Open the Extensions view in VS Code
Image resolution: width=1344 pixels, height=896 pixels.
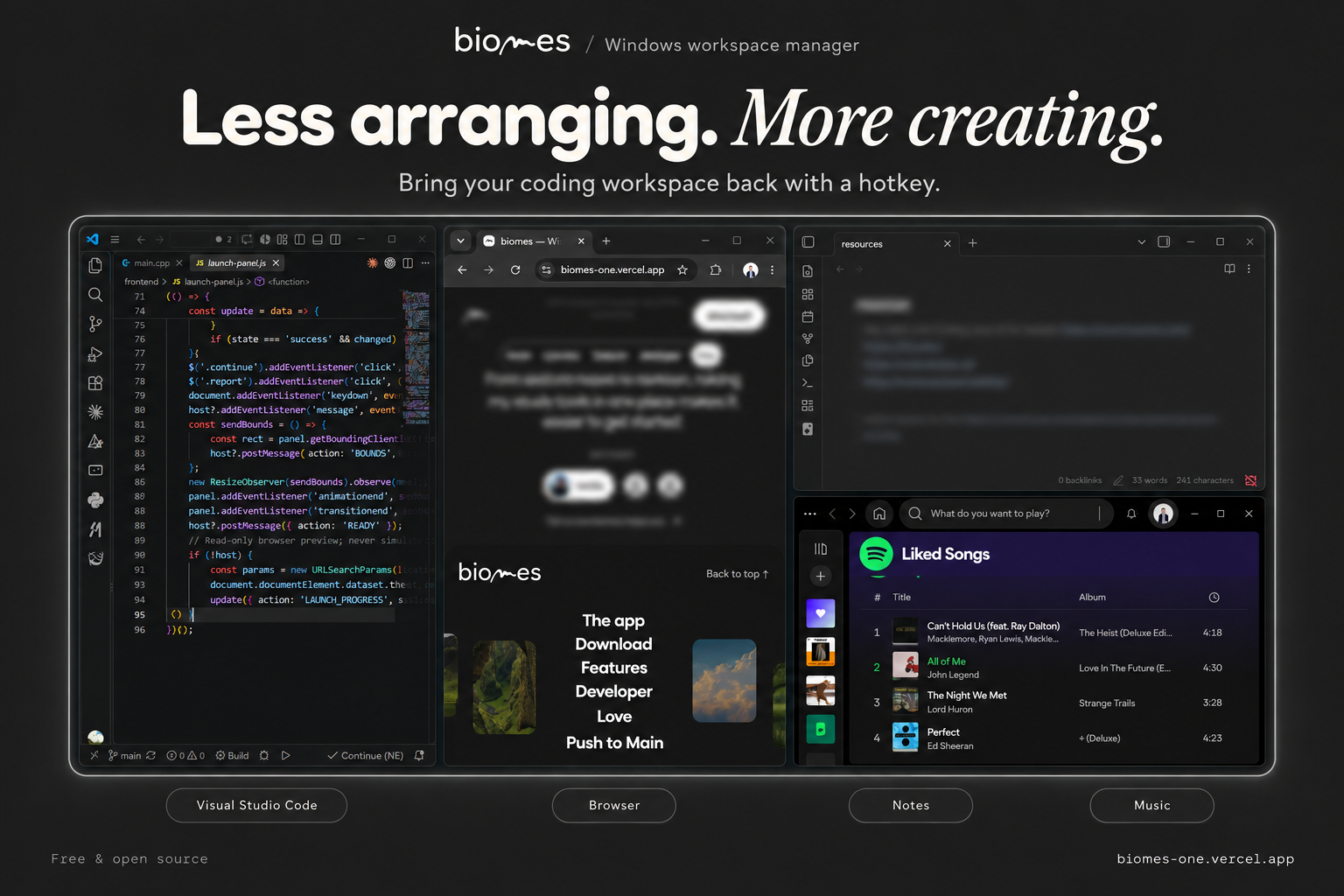pyautogui.click(x=95, y=382)
